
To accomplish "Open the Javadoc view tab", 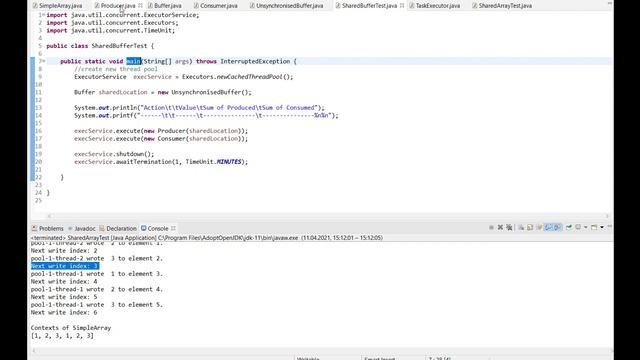I will [82, 229].
